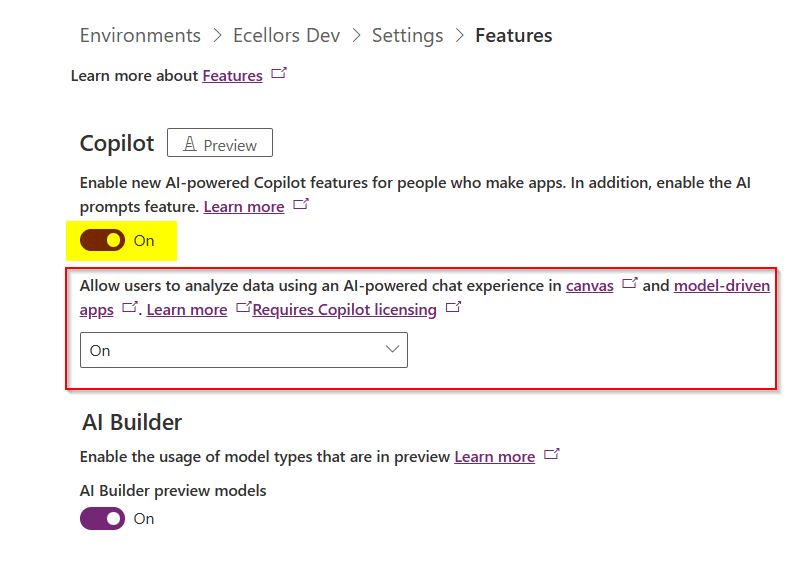Click external link icon next to Features
Image resolution: width=802 pixels, height=568 pixels.
point(279,74)
